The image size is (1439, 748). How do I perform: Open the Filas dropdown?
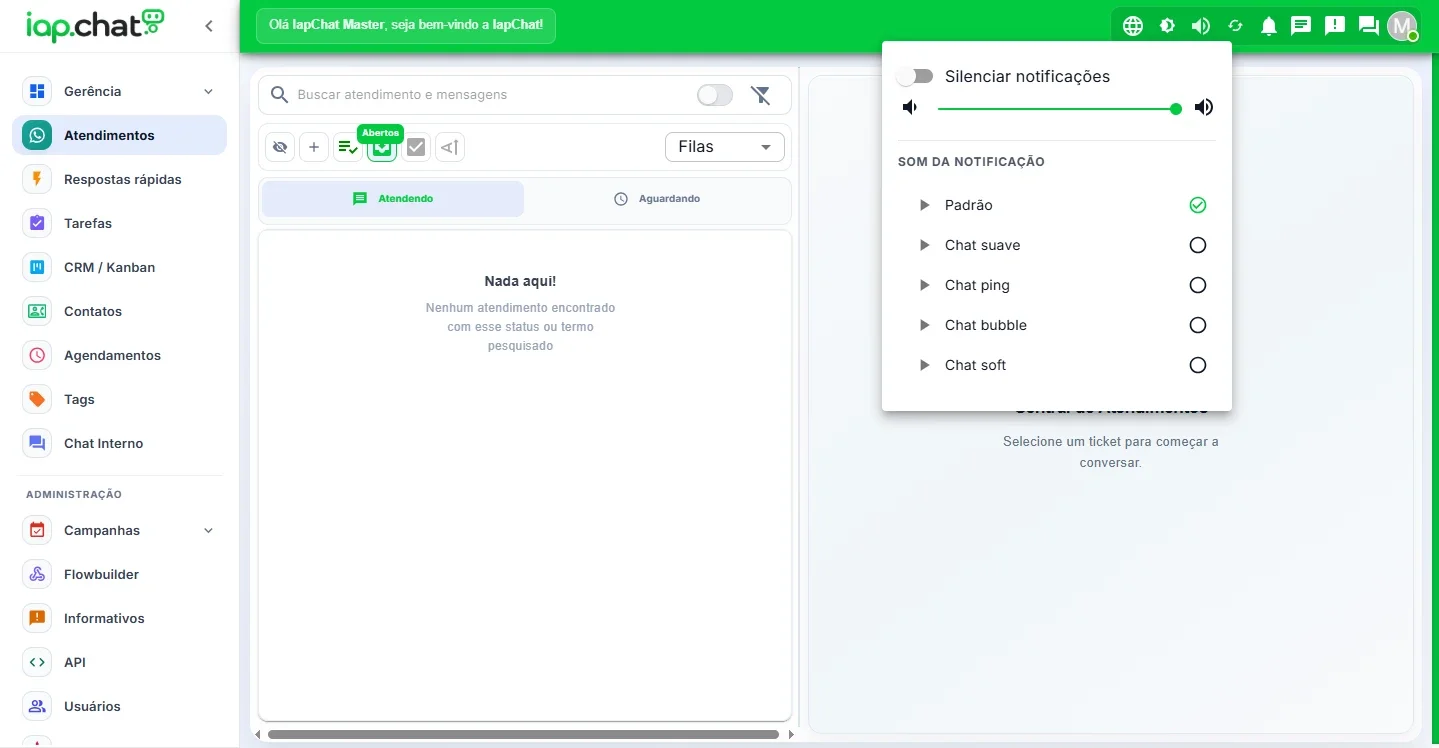click(725, 147)
